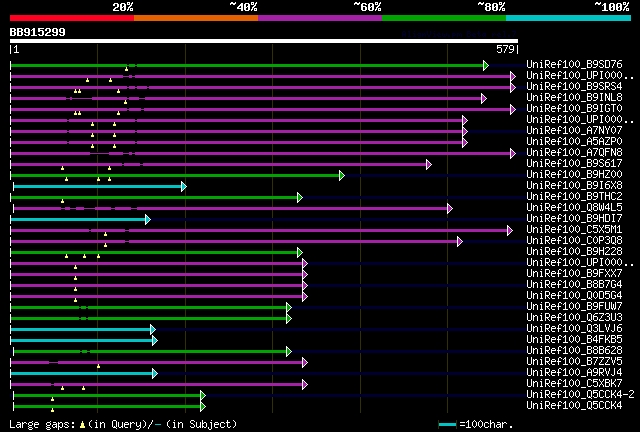The width and height of the screenshot is (640, 432).
Task: Select the UniRef100_Q8W4L5 label
Action: tap(574, 207)
